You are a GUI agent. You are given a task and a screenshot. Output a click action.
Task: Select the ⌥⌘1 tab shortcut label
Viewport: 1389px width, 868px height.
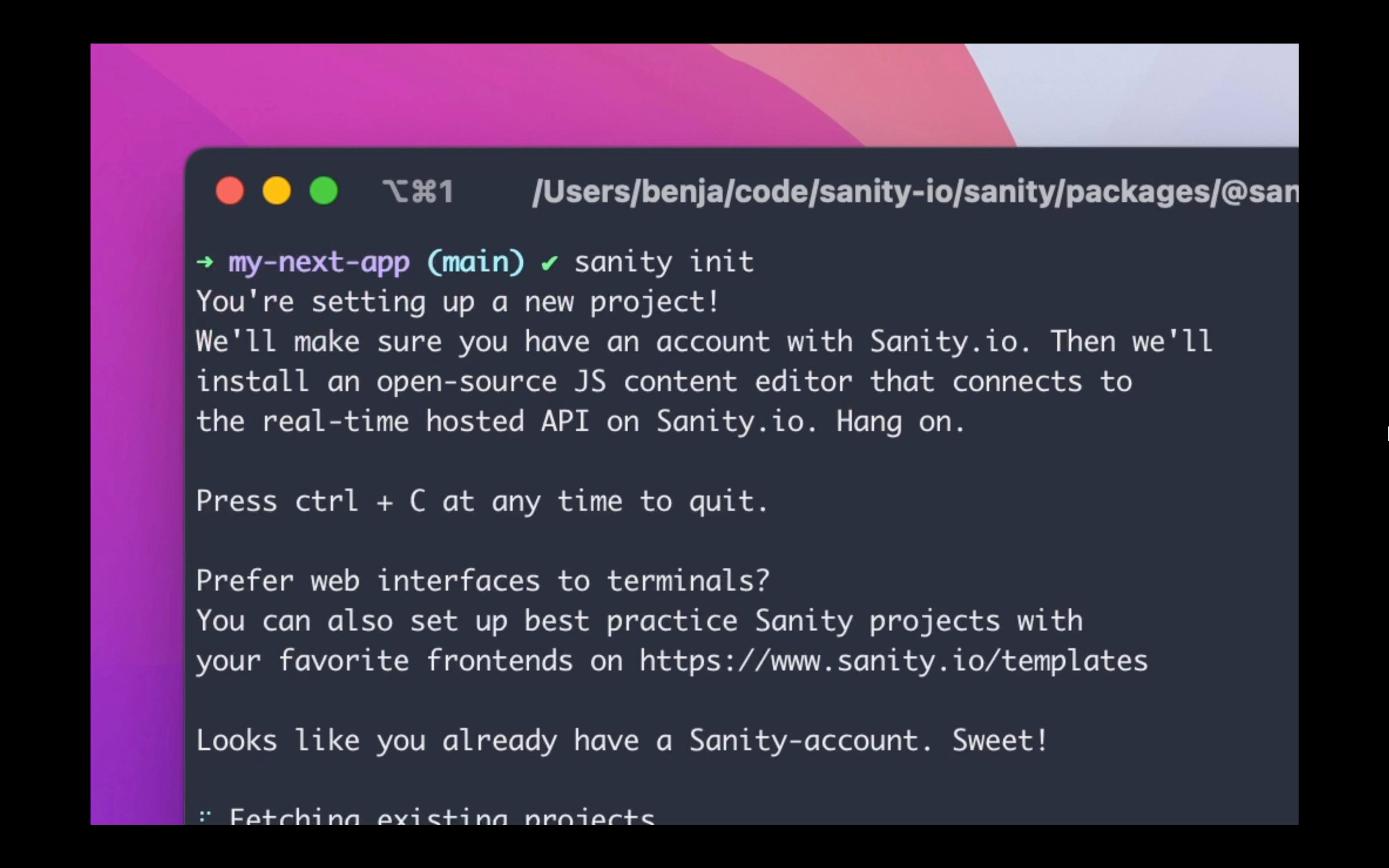[x=419, y=191]
